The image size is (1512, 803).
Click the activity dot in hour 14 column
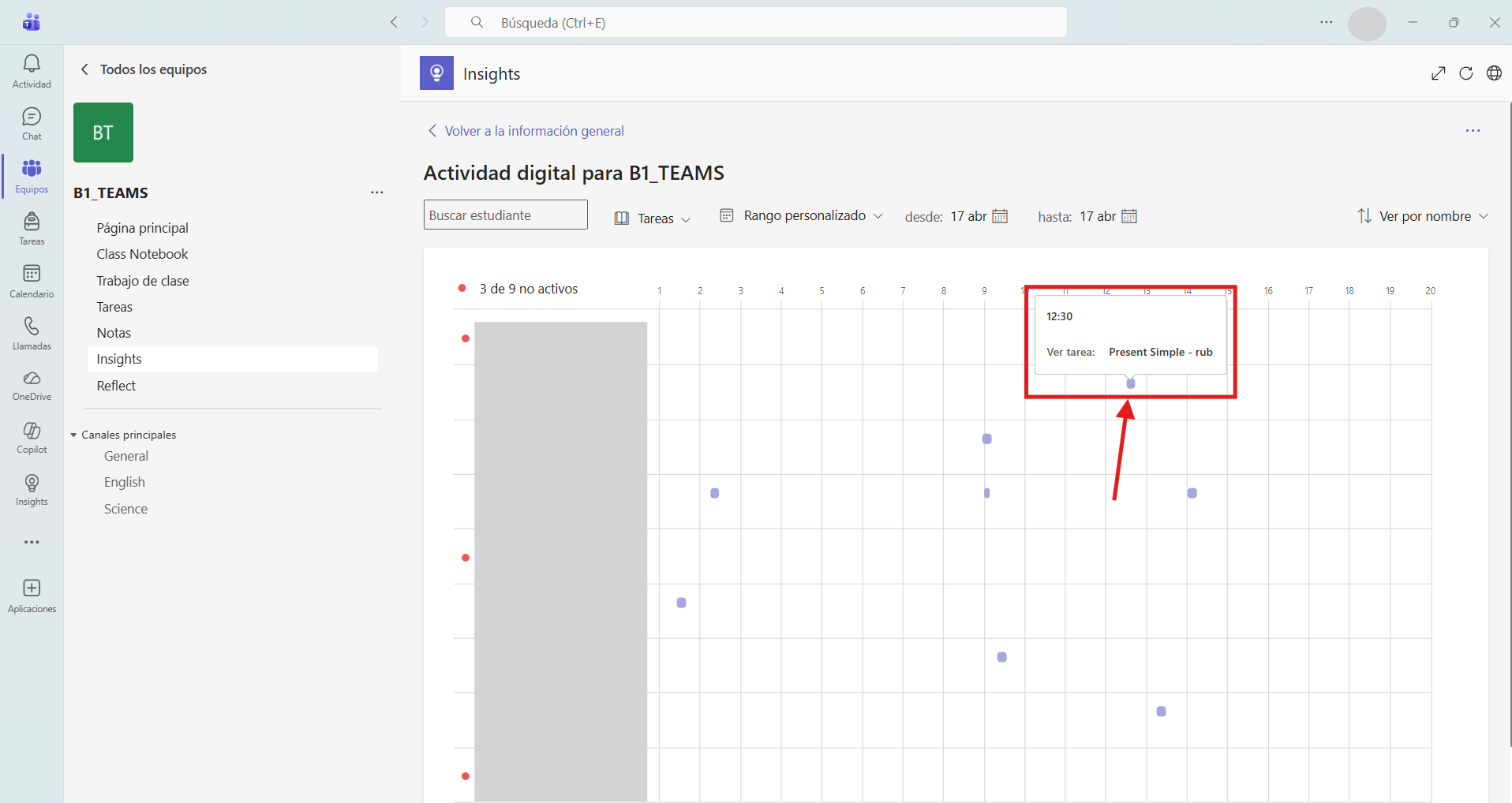[x=1192, y=493]
